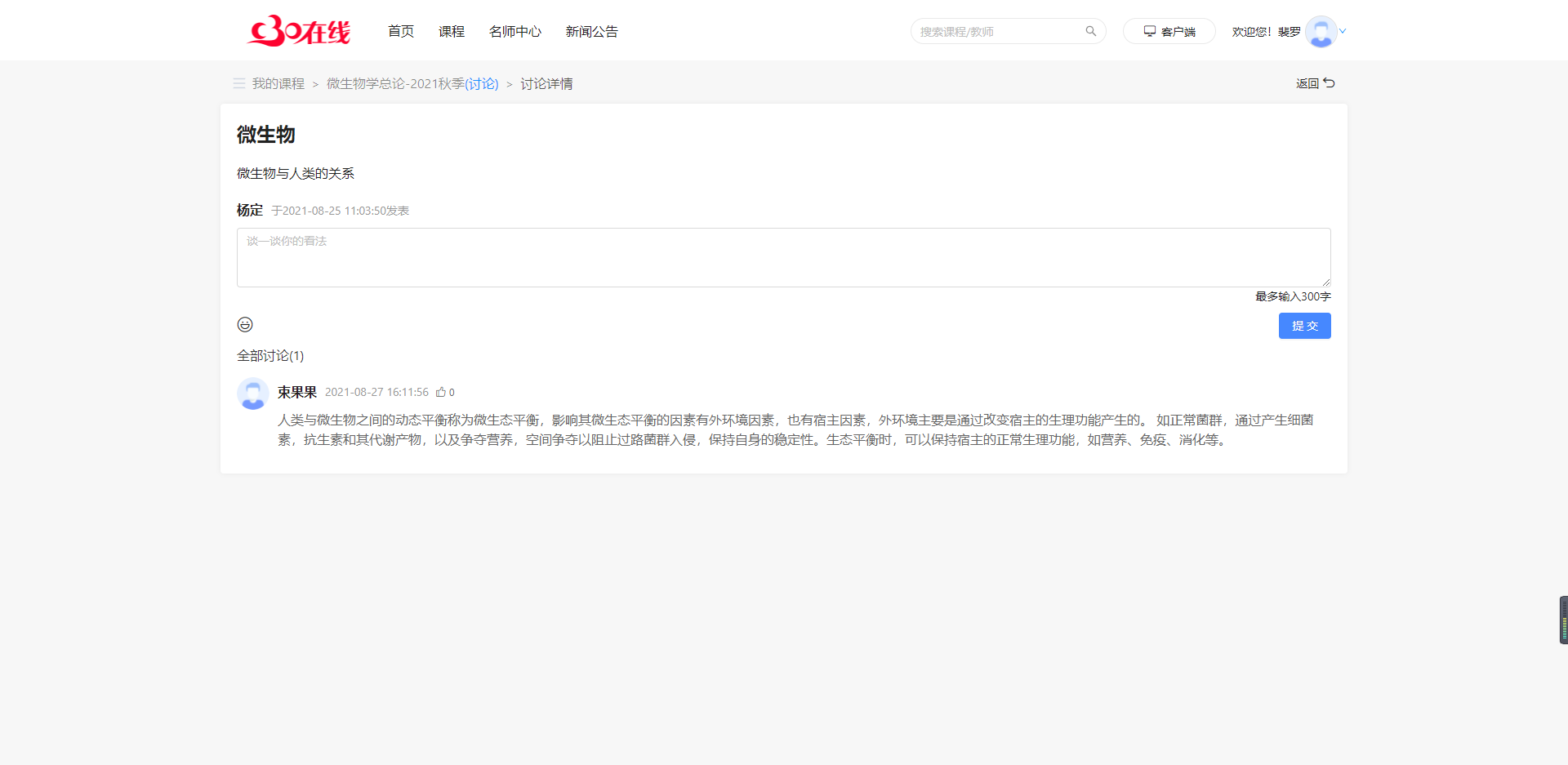The image size is (1568, 765).
Task: Open the 名师中心 menu
Action: (514, 31)
